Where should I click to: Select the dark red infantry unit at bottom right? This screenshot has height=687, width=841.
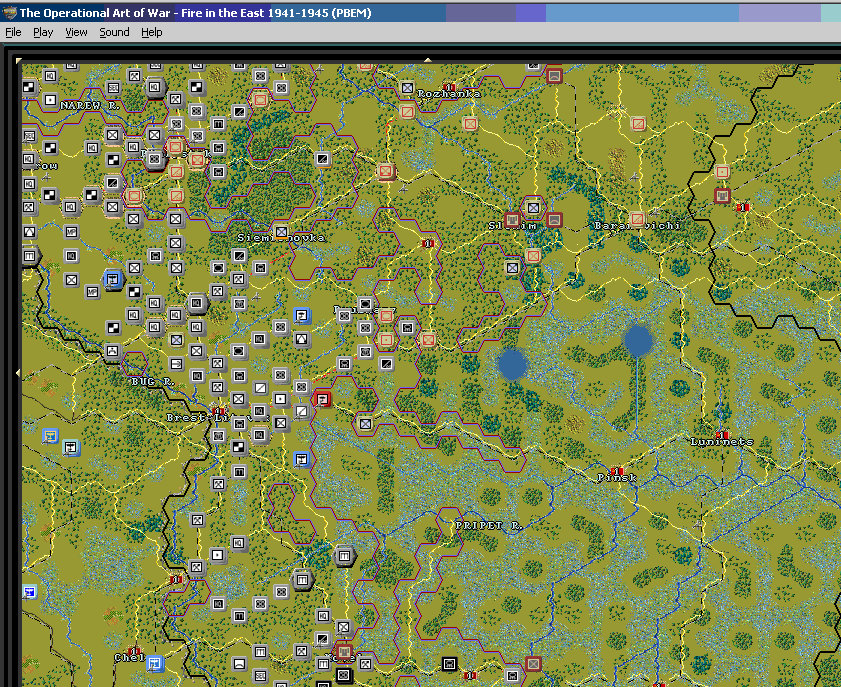tap(533, 663)
